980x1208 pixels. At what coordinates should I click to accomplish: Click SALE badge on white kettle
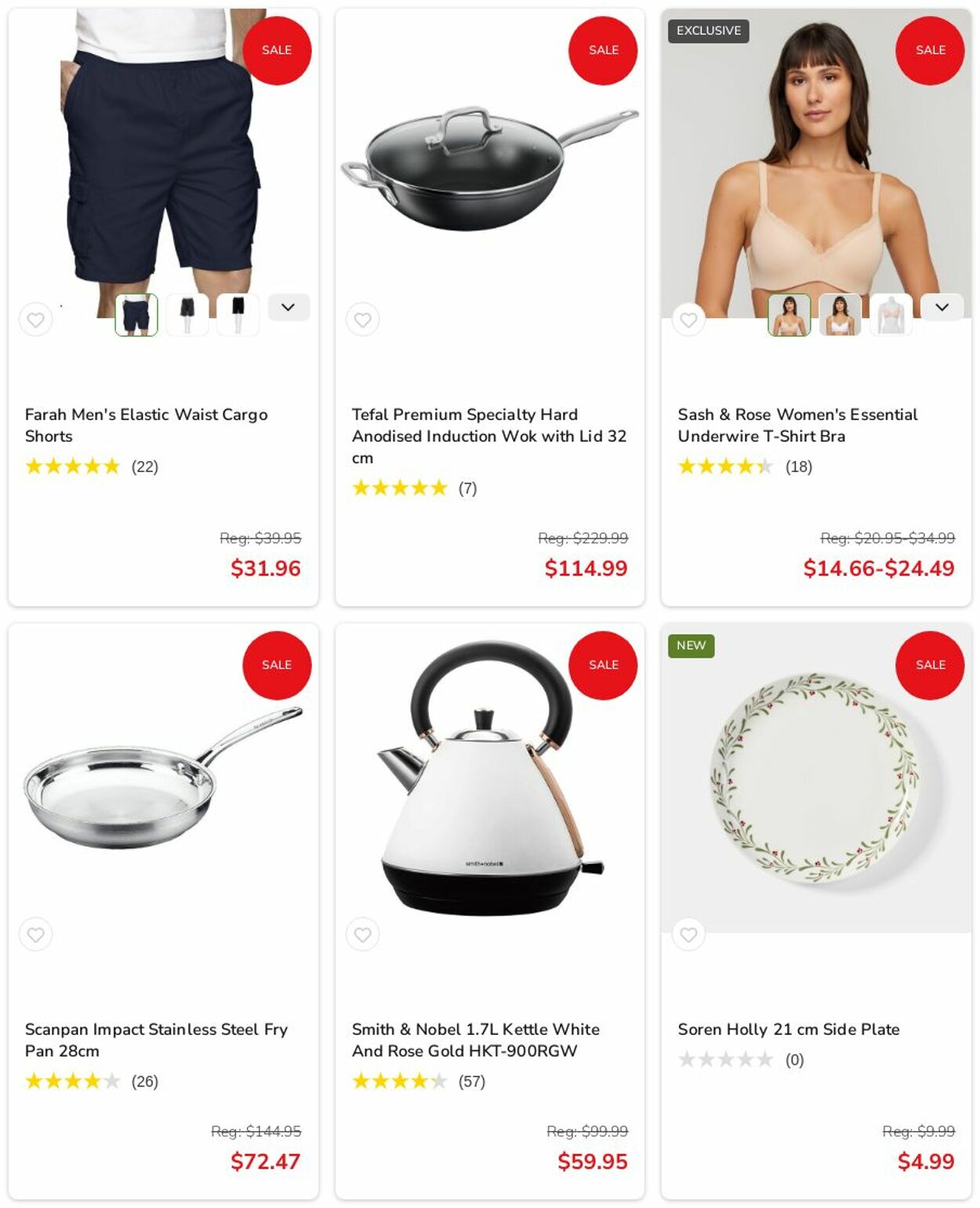coord(603,665)
